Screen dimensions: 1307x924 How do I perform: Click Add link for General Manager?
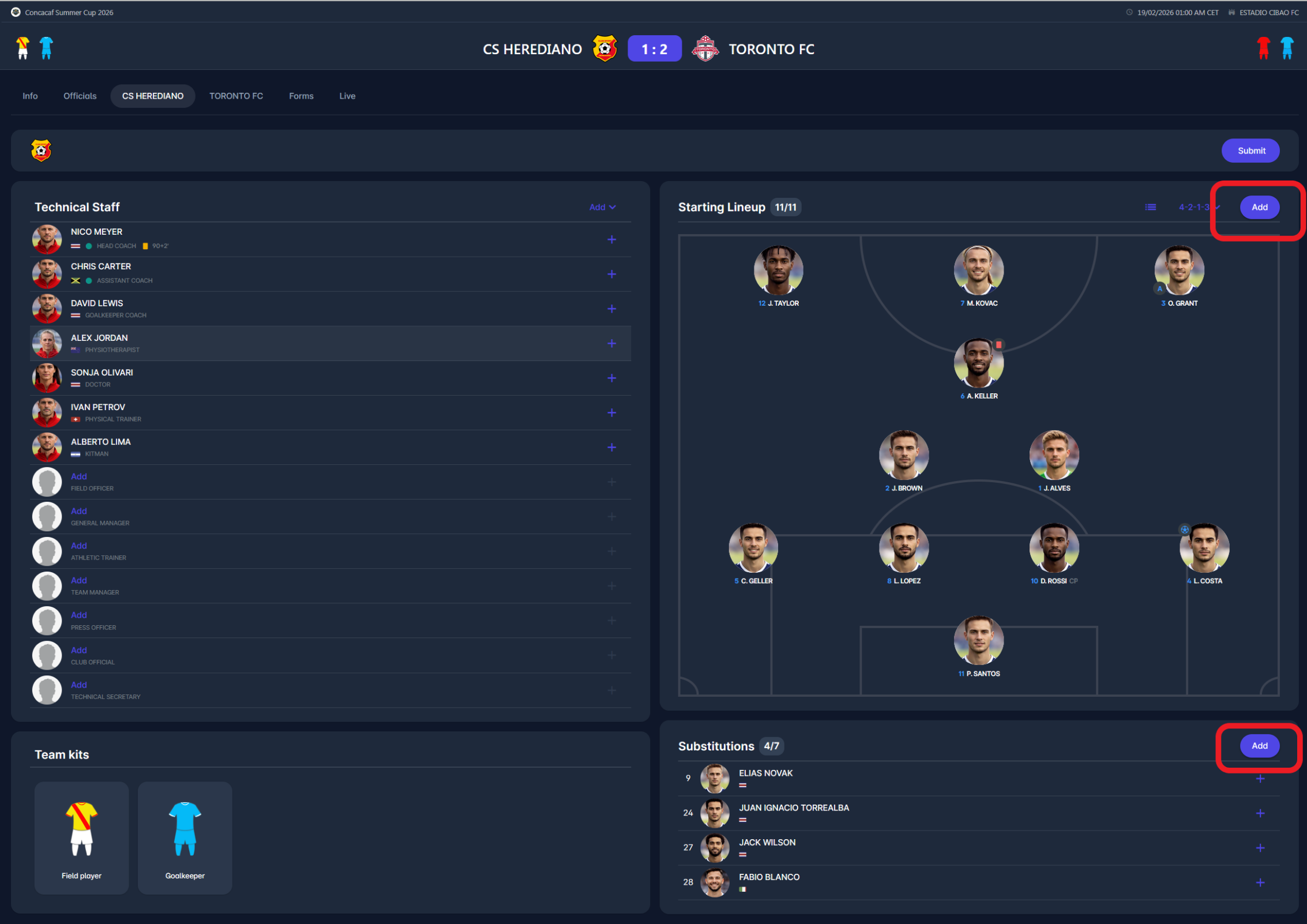click(x=79, y=511)
